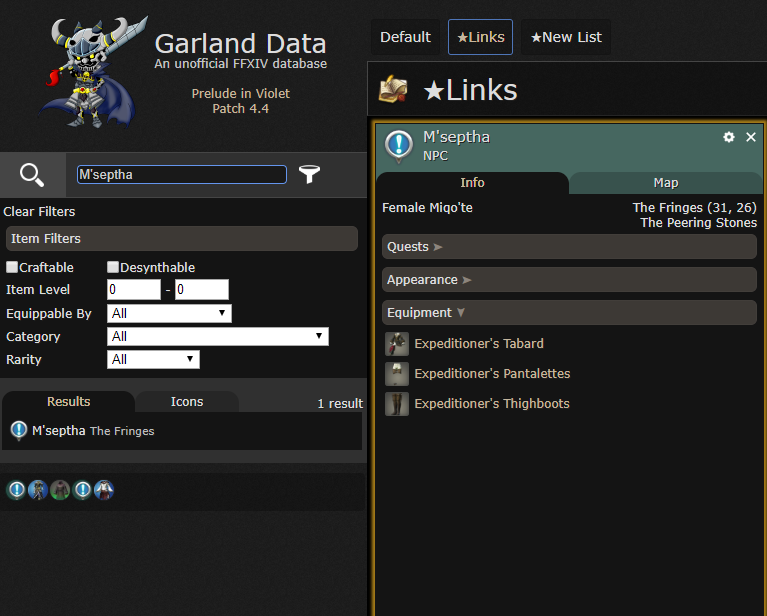Click the ★Links list heading
Viewport: 767px width, 616px height.
[x=470, y=90]
